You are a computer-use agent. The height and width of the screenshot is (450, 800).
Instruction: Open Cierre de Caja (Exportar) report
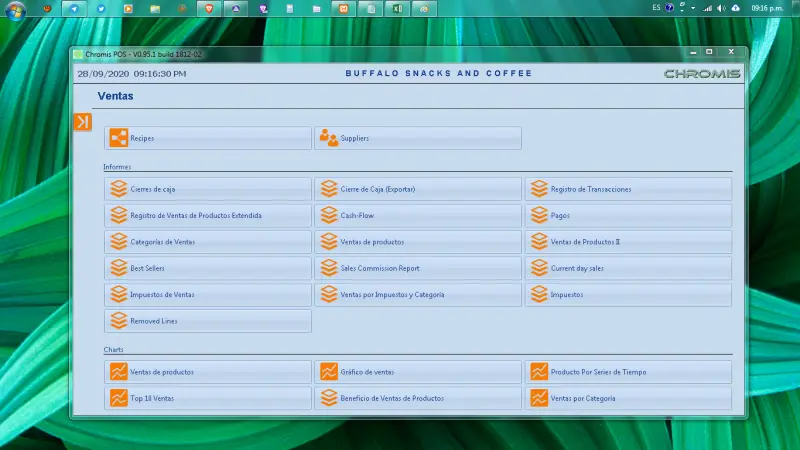[x=418, y=189]
